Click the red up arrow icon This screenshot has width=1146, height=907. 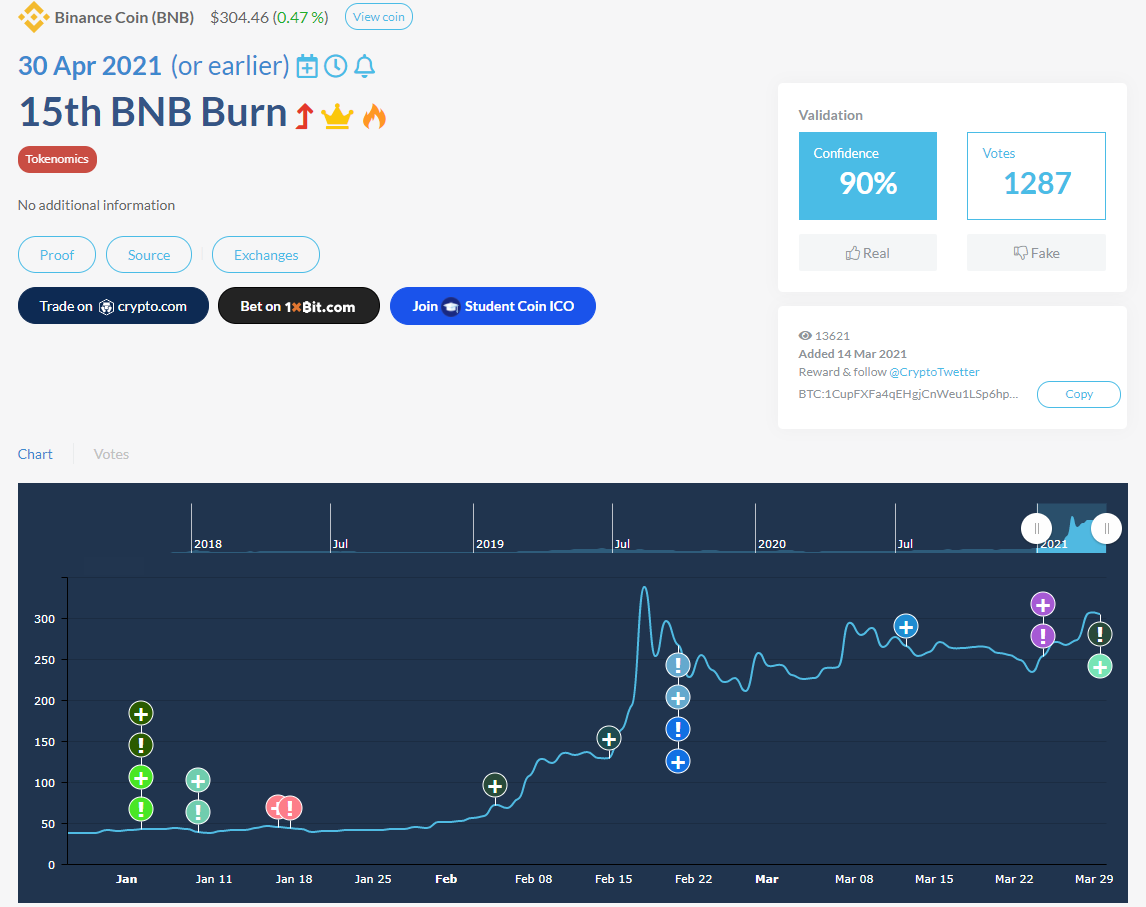pos(304,117)
